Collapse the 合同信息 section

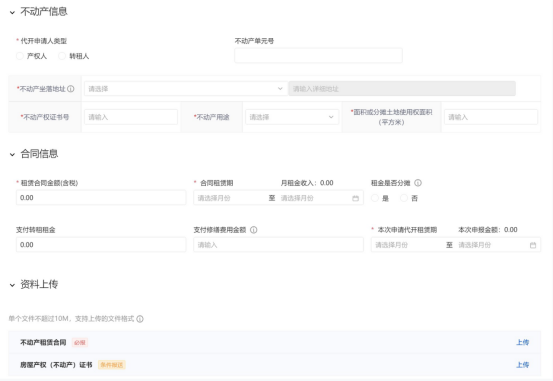[x=12, y=155]
